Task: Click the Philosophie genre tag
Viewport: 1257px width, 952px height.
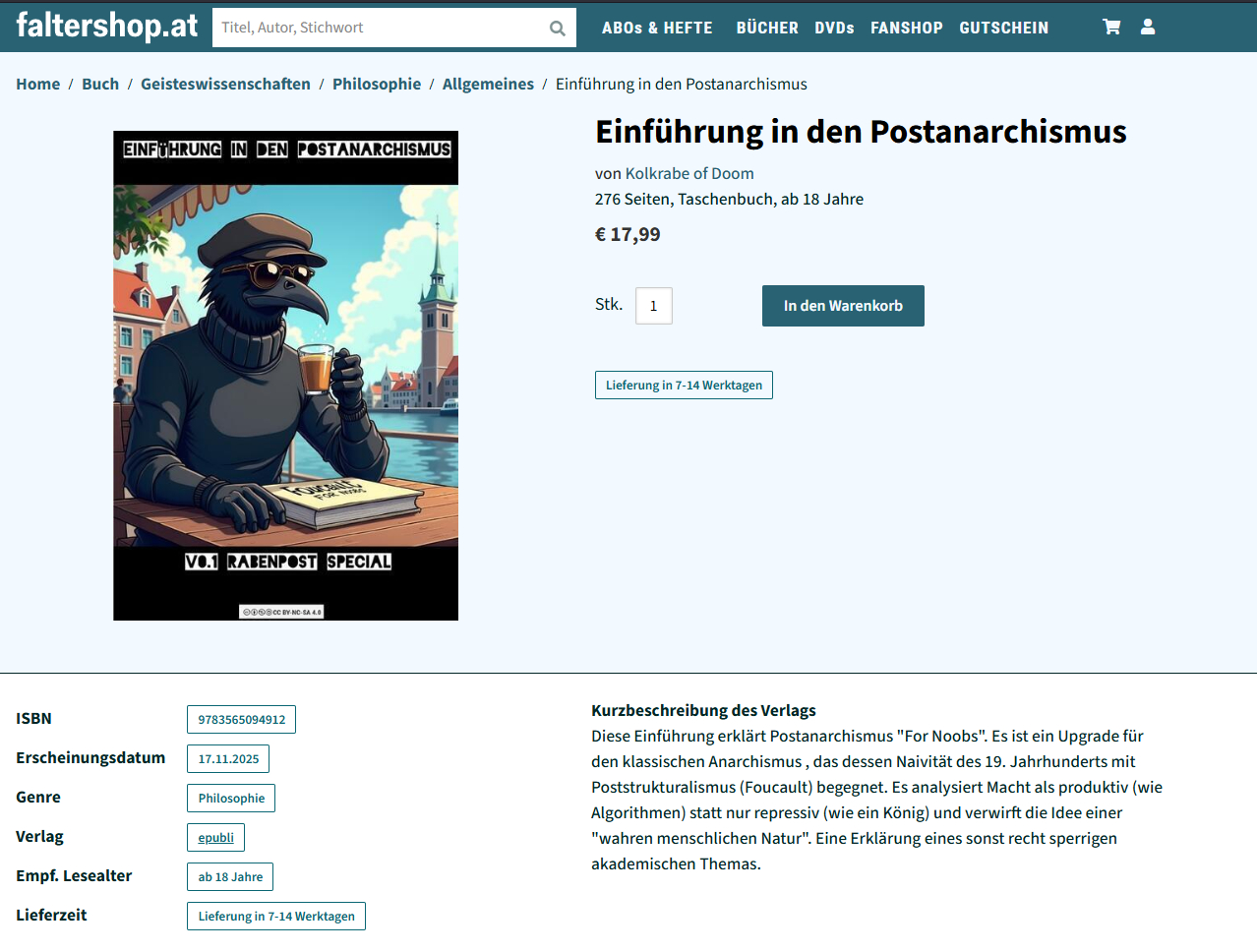Action: tap(231, 799)
